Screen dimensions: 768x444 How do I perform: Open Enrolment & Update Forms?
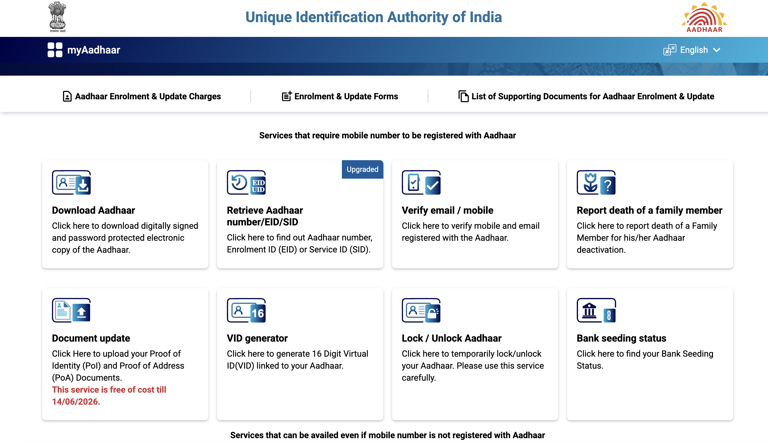(346, 97)
